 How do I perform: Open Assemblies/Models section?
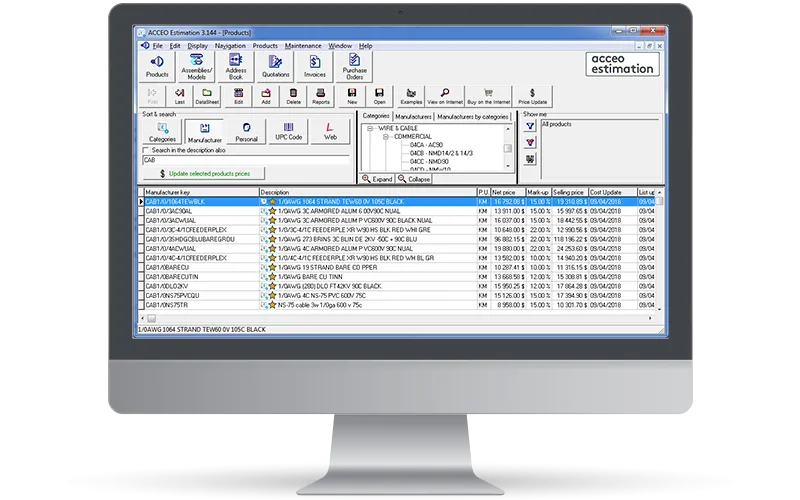(x=195, y=67)
